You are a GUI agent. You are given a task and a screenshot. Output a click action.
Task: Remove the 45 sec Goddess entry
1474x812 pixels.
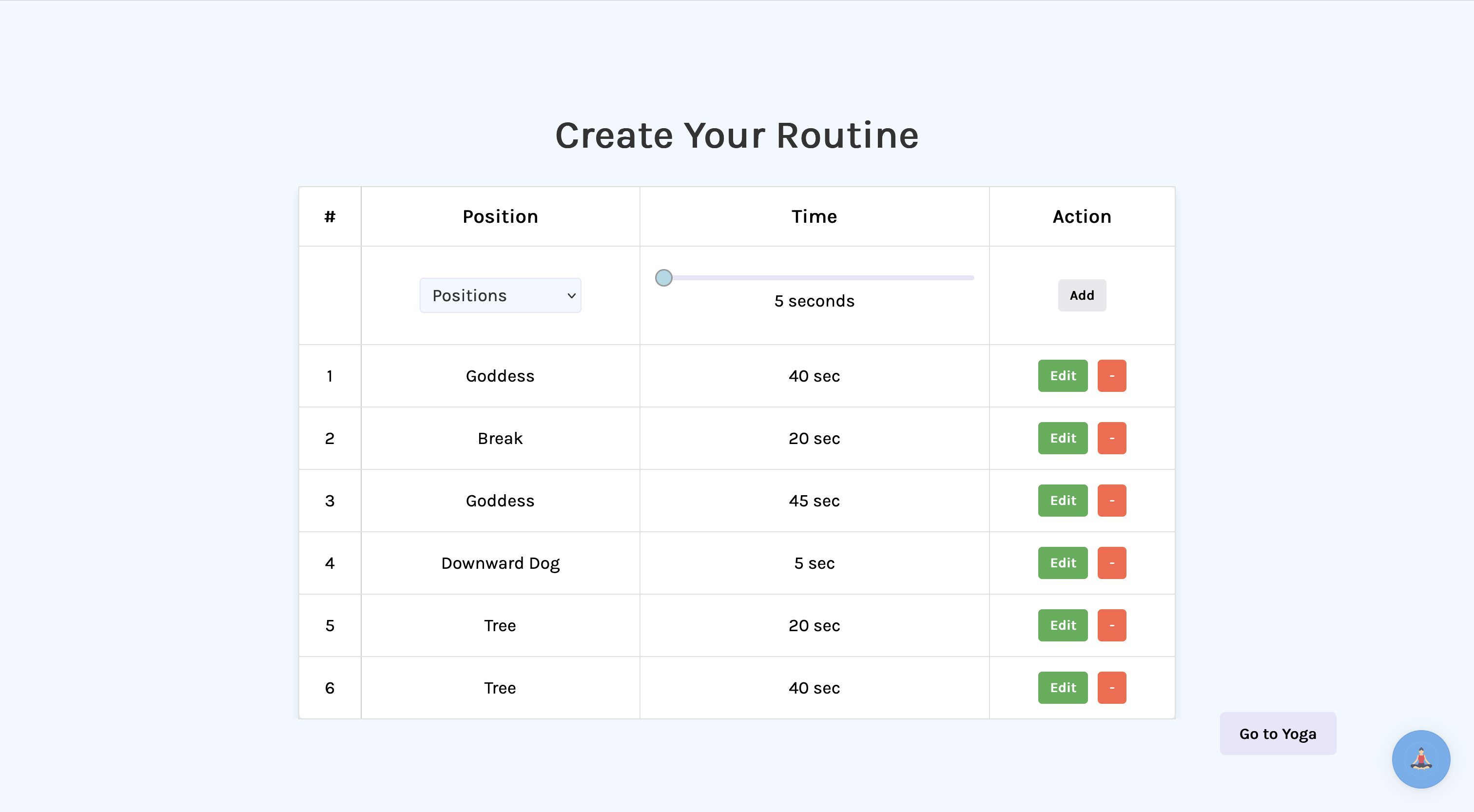[1111, 501]
